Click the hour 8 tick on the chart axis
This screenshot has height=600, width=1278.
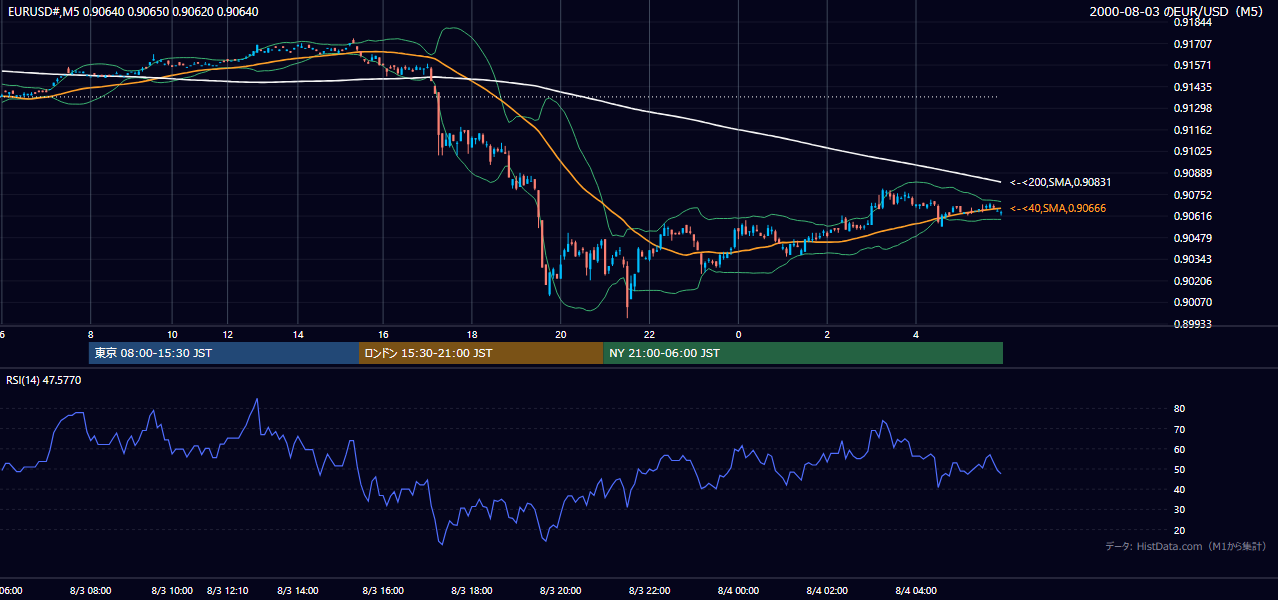90,334
